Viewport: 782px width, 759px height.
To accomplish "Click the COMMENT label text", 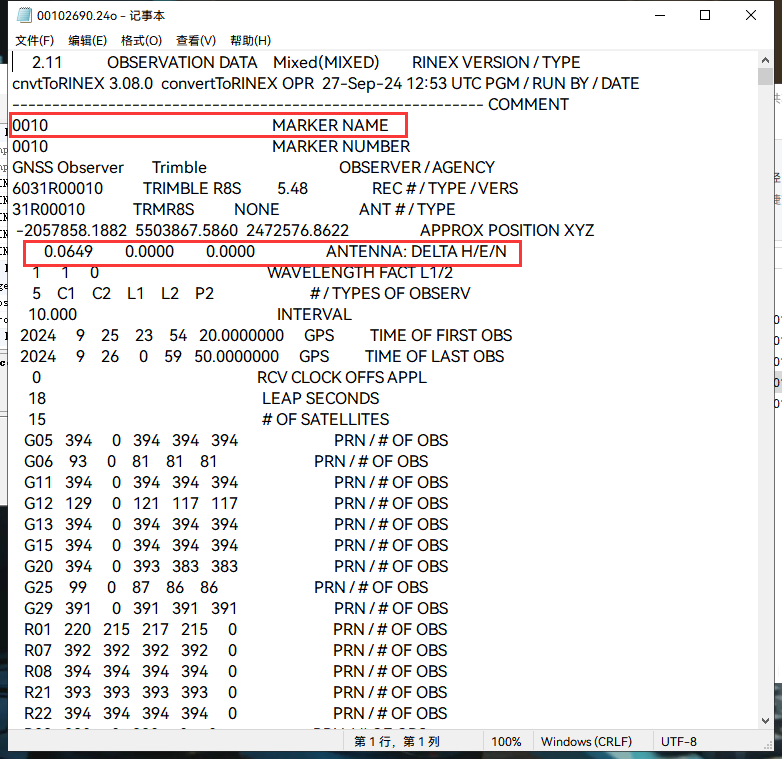I will pyautogui.click(x=528, y=104).
